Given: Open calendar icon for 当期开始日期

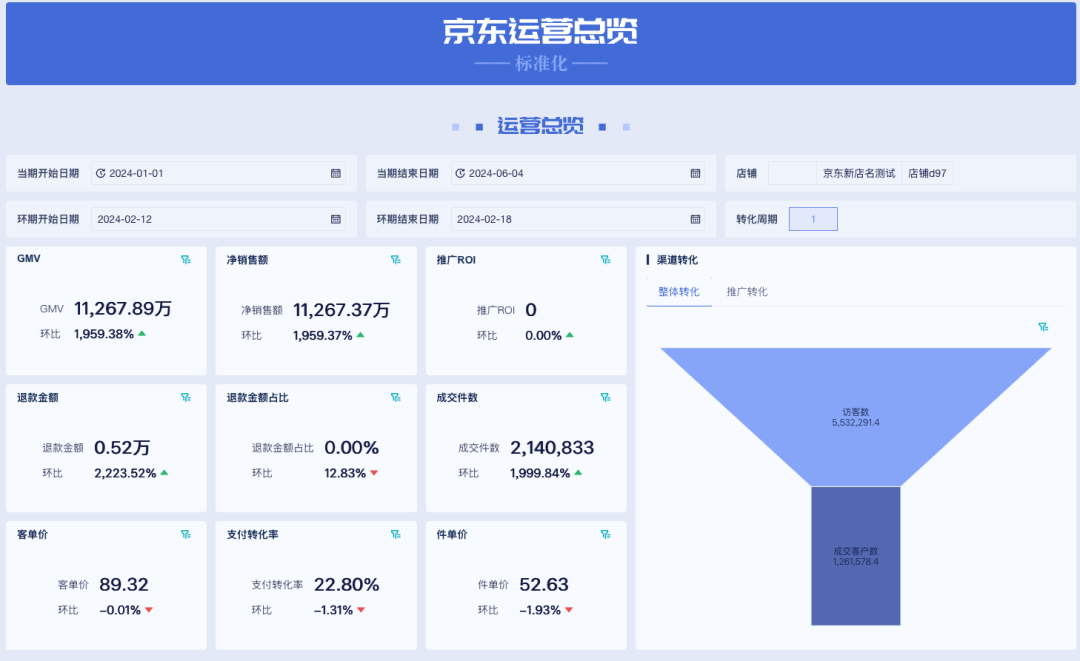Looking at the screenshot, I should (x=335, y=174).
